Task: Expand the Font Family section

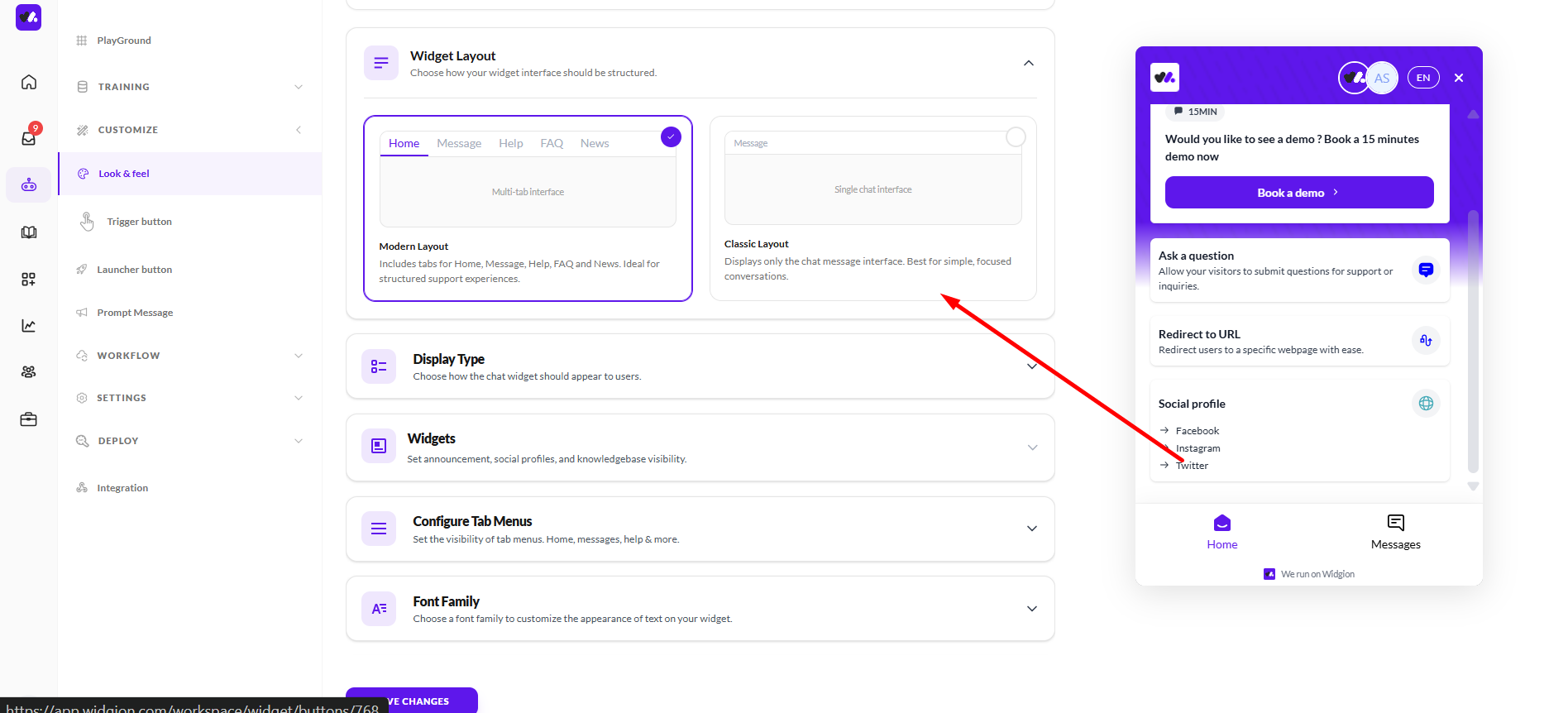Action: coord(1031,609)
